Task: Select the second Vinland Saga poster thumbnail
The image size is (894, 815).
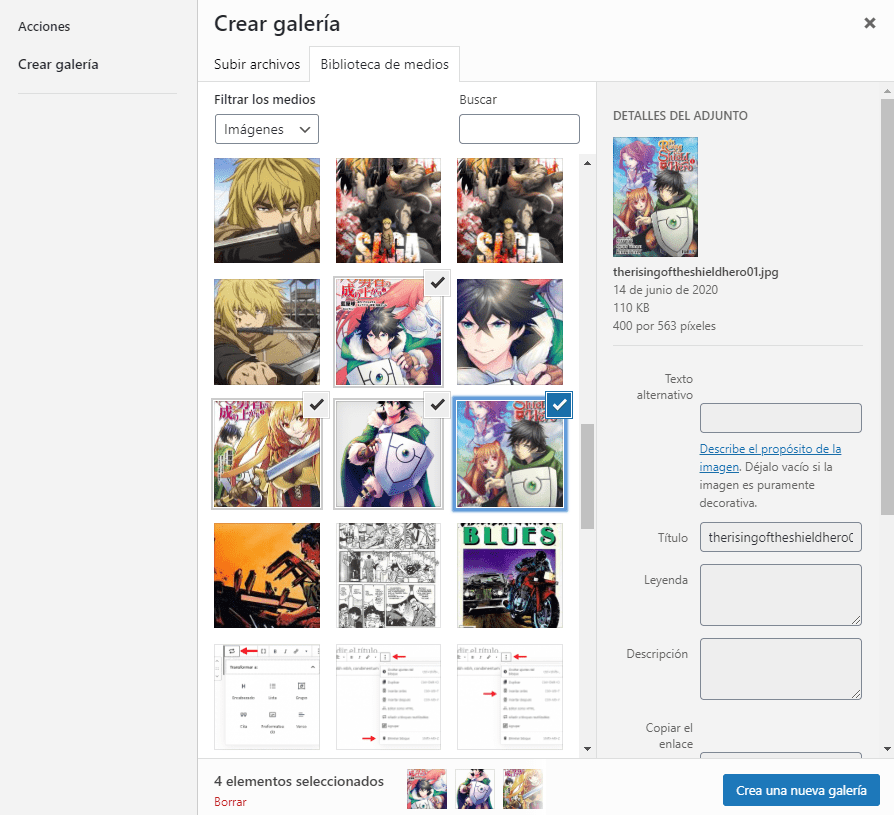Action: click(510, 210)
